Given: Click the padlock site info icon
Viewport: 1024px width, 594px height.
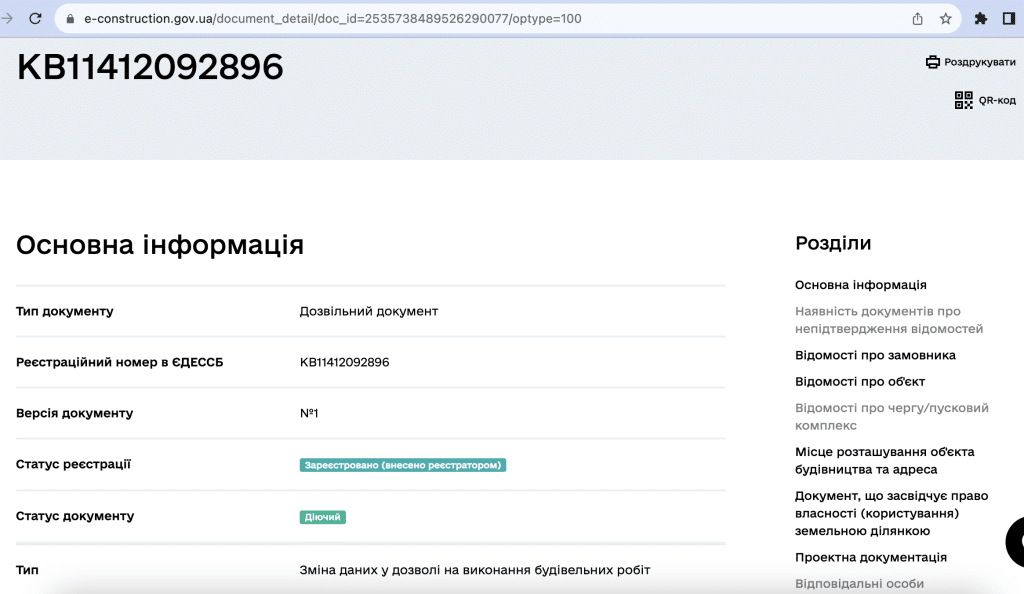Looking at the screenshot, I should (70, 19).
